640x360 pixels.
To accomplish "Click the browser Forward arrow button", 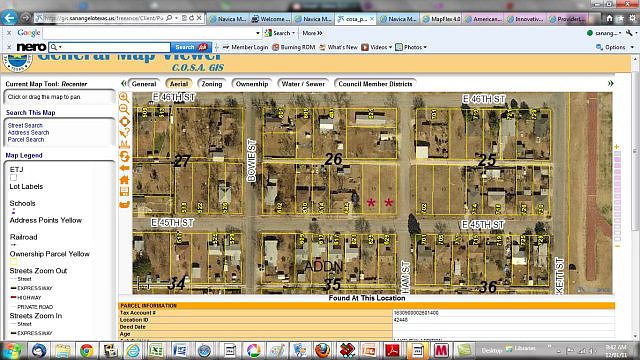I will tap(25, 18).
